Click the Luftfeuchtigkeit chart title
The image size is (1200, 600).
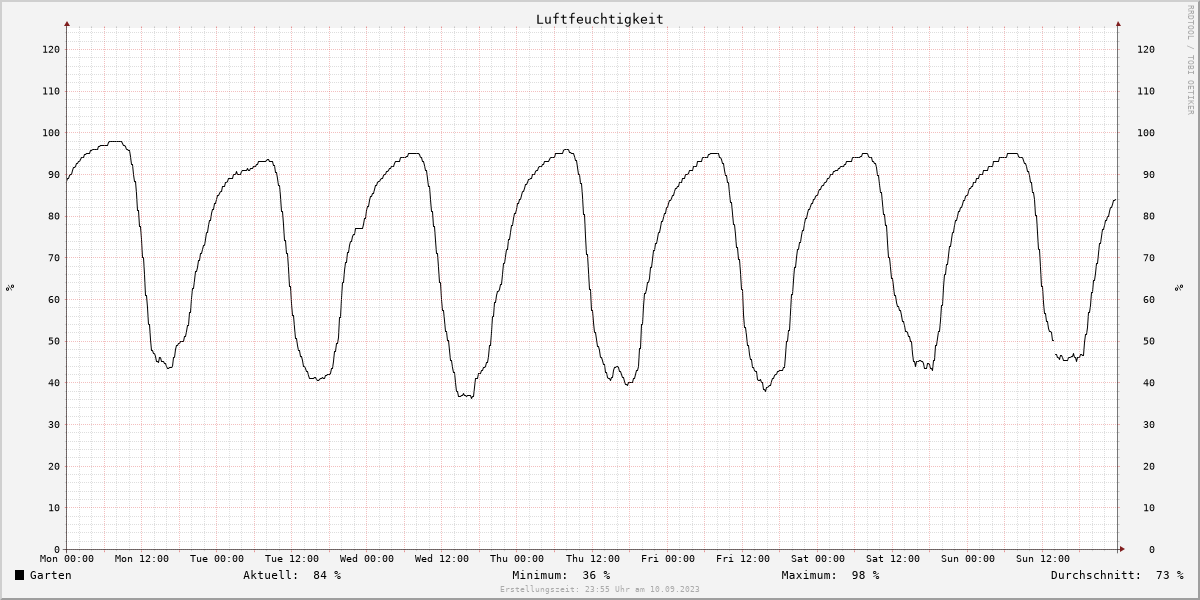(599, 19)
